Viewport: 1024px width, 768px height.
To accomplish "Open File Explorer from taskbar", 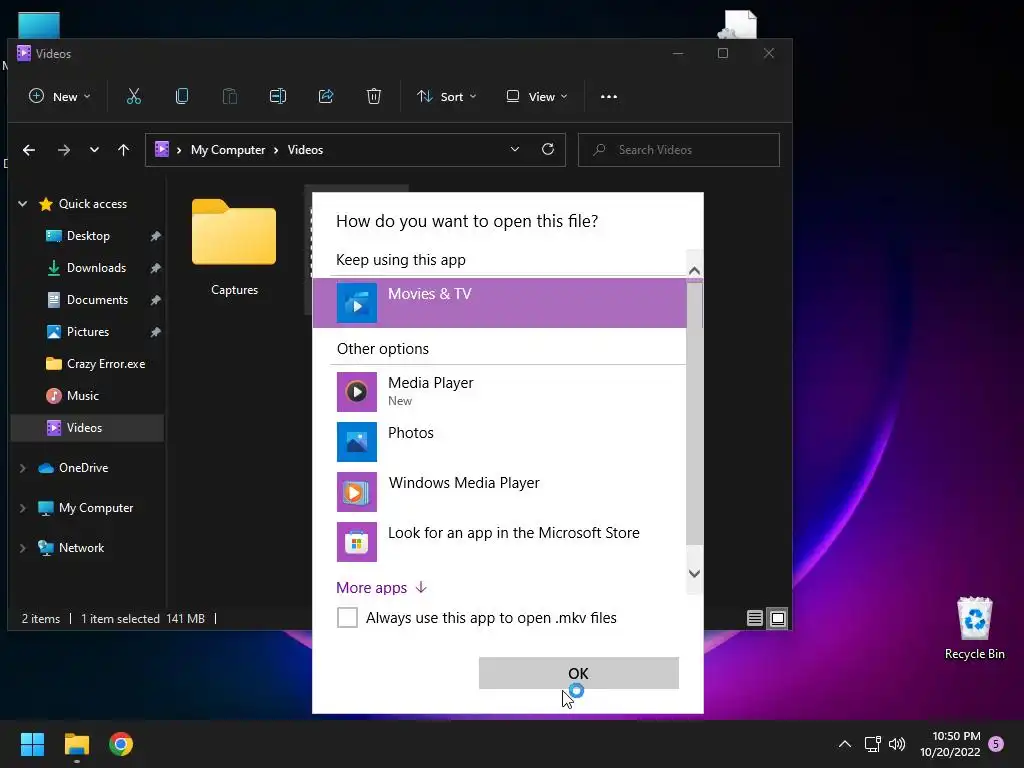I will coord(77,744).
